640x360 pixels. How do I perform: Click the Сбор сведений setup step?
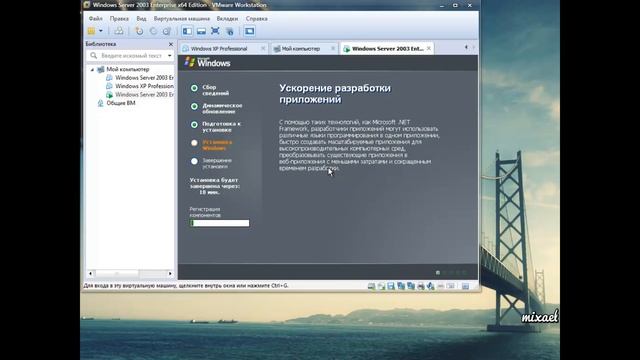coord(216,90)
